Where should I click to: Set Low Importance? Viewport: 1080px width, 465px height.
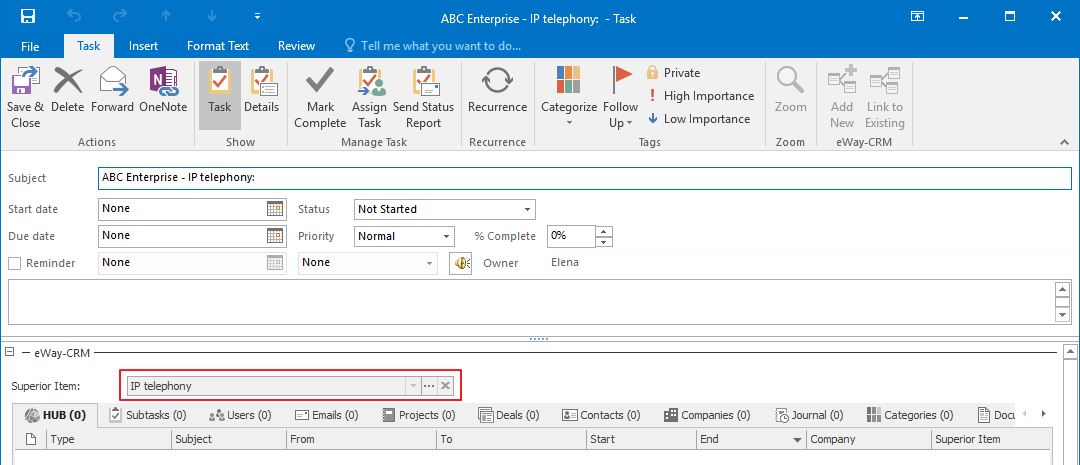[x=698, y=118]
